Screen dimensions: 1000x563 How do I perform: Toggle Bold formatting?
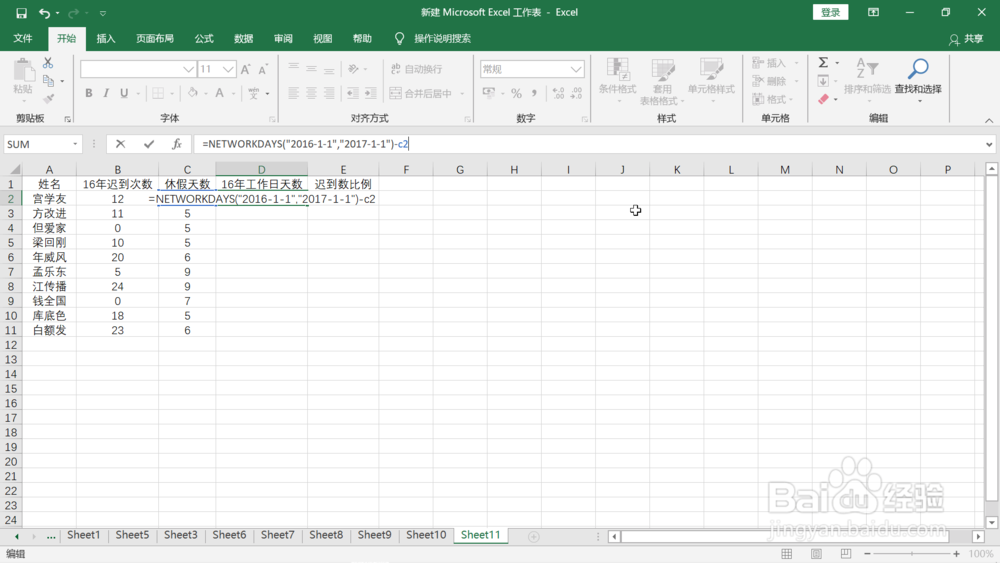click(89, 93)
